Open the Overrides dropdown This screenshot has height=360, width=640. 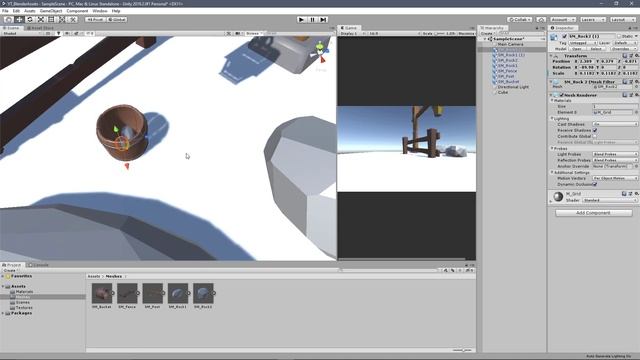(624, 49)
